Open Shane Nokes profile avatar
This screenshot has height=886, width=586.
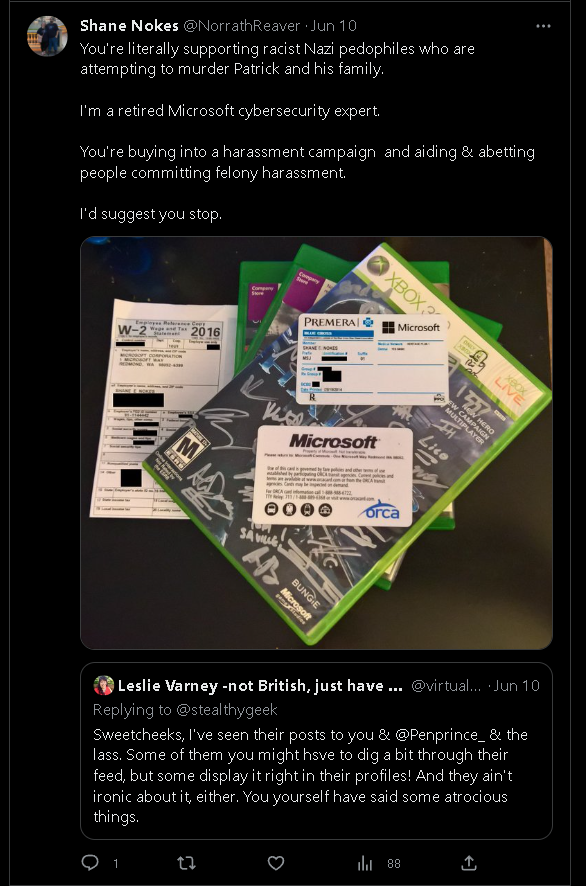tap(47, 36)
